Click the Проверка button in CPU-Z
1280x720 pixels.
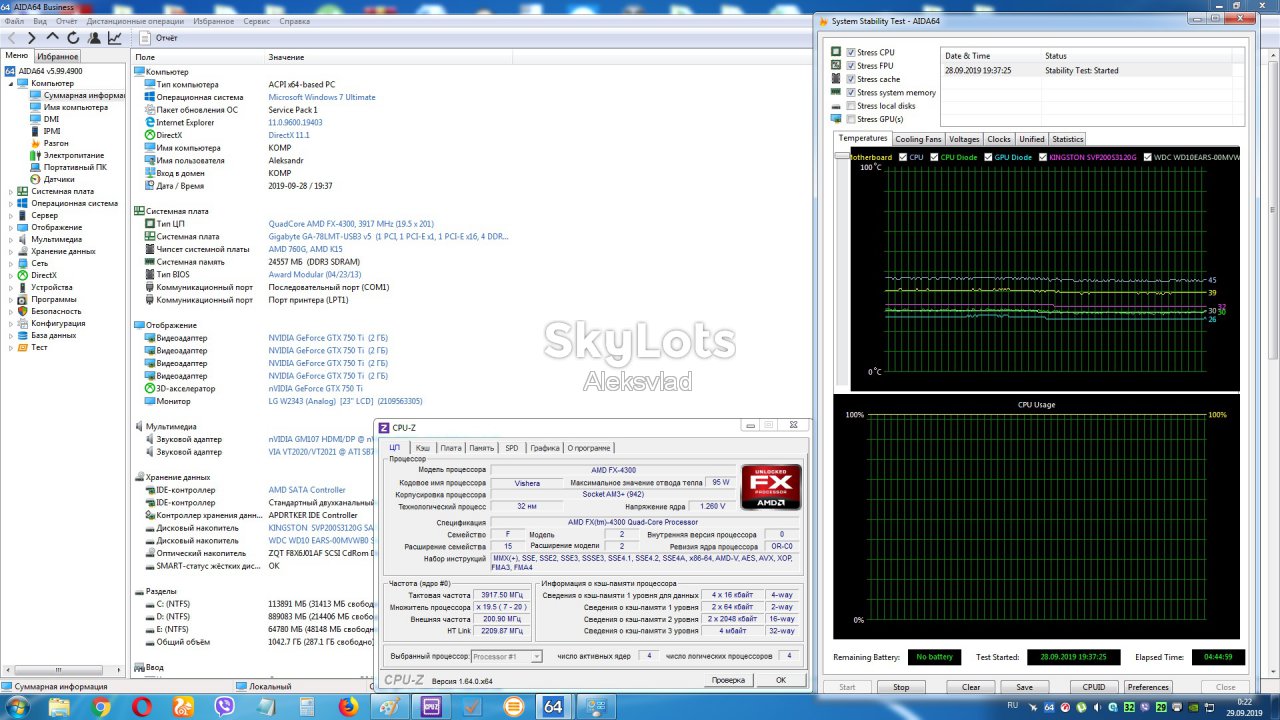click(x=728, y=680)
